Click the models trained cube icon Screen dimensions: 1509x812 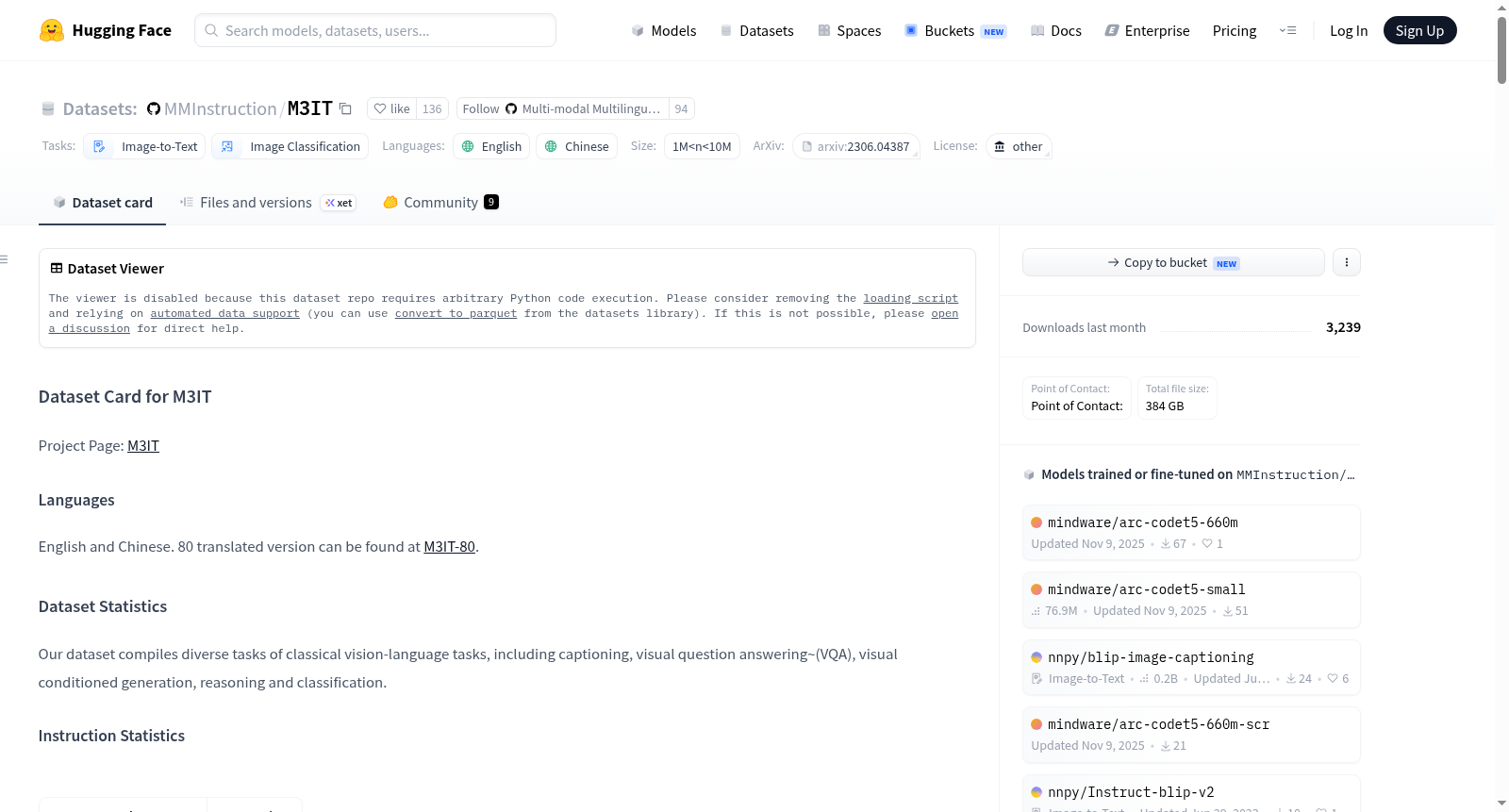pyautogui.click(x=1029, y=474)
